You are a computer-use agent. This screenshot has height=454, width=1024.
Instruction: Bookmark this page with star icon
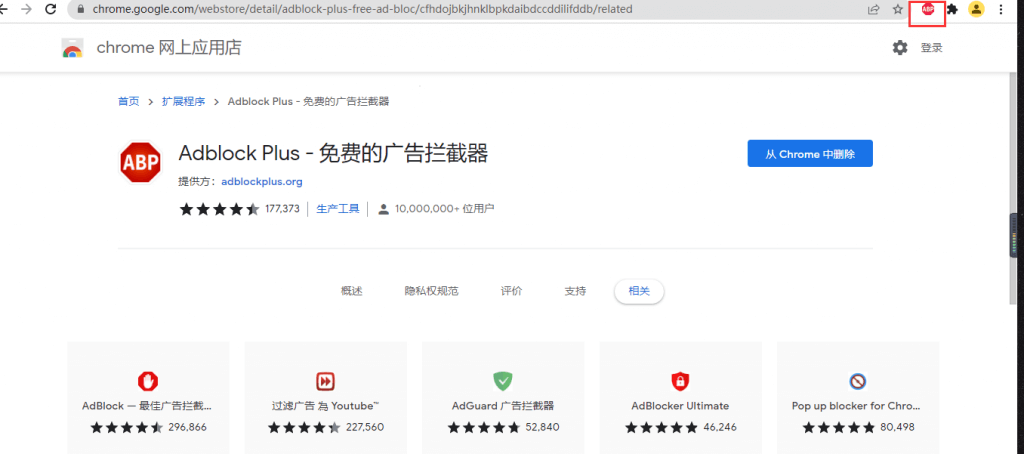click(898, 9)
